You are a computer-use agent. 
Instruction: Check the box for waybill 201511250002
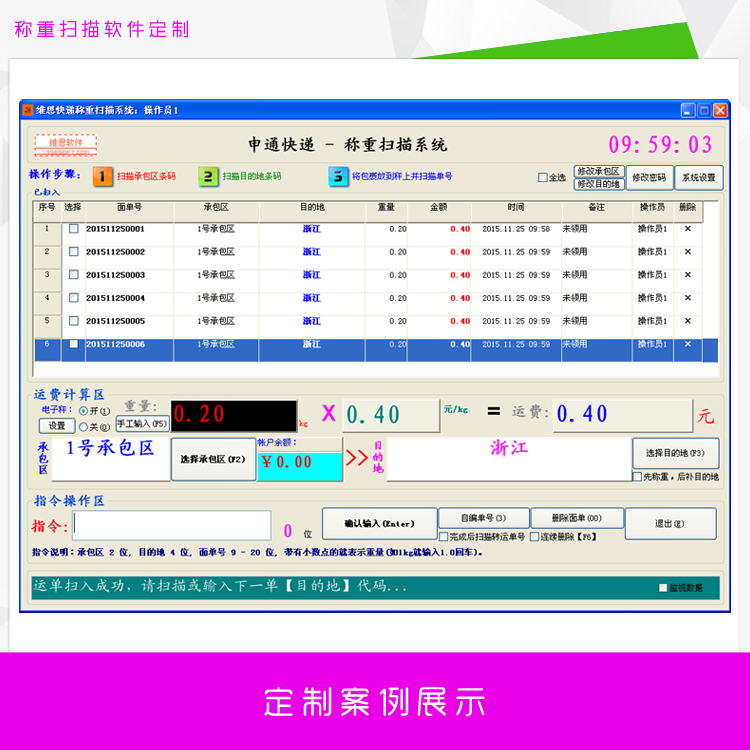(x=74, y=252)
